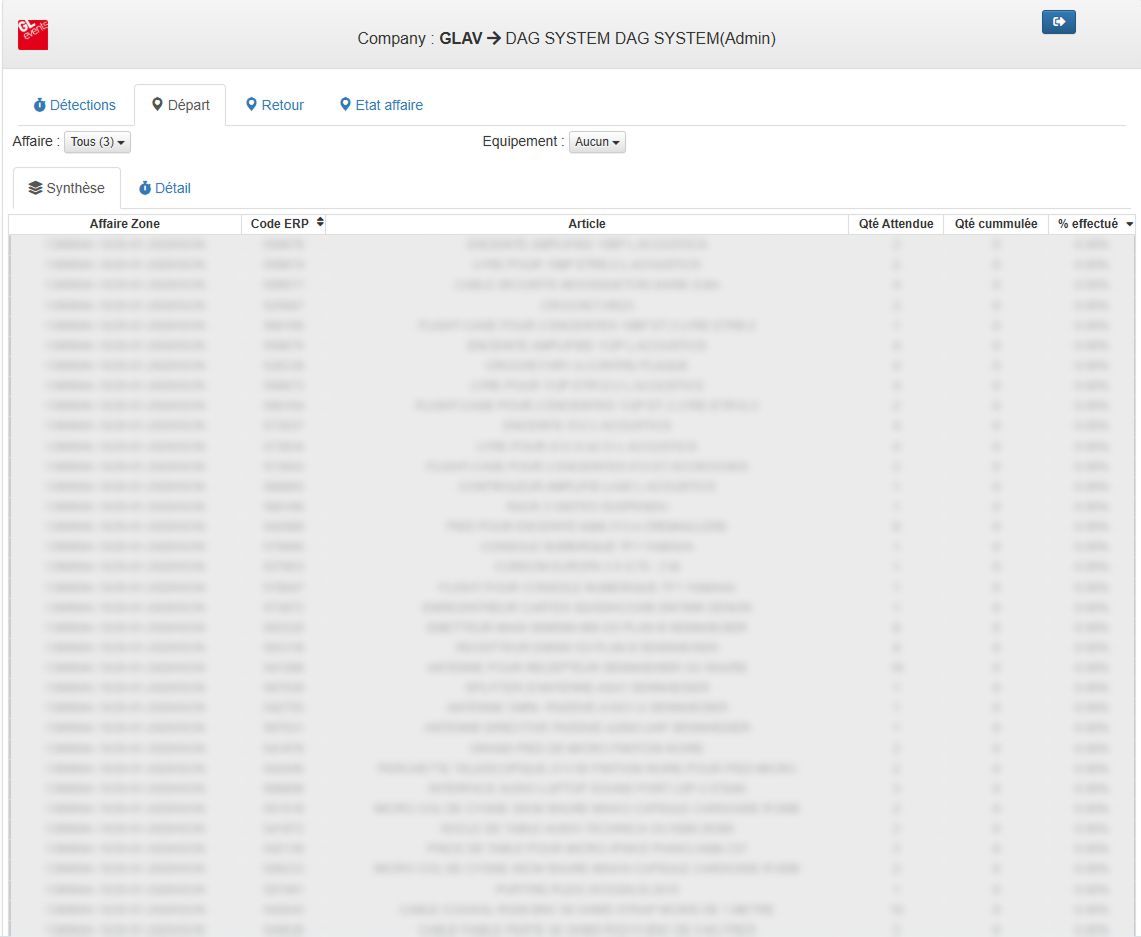Image resolution: width=1141 pixels, height=937 pixels.
Task: Click the sort arrows next to Code ERP
Action: tap(320, 223)
